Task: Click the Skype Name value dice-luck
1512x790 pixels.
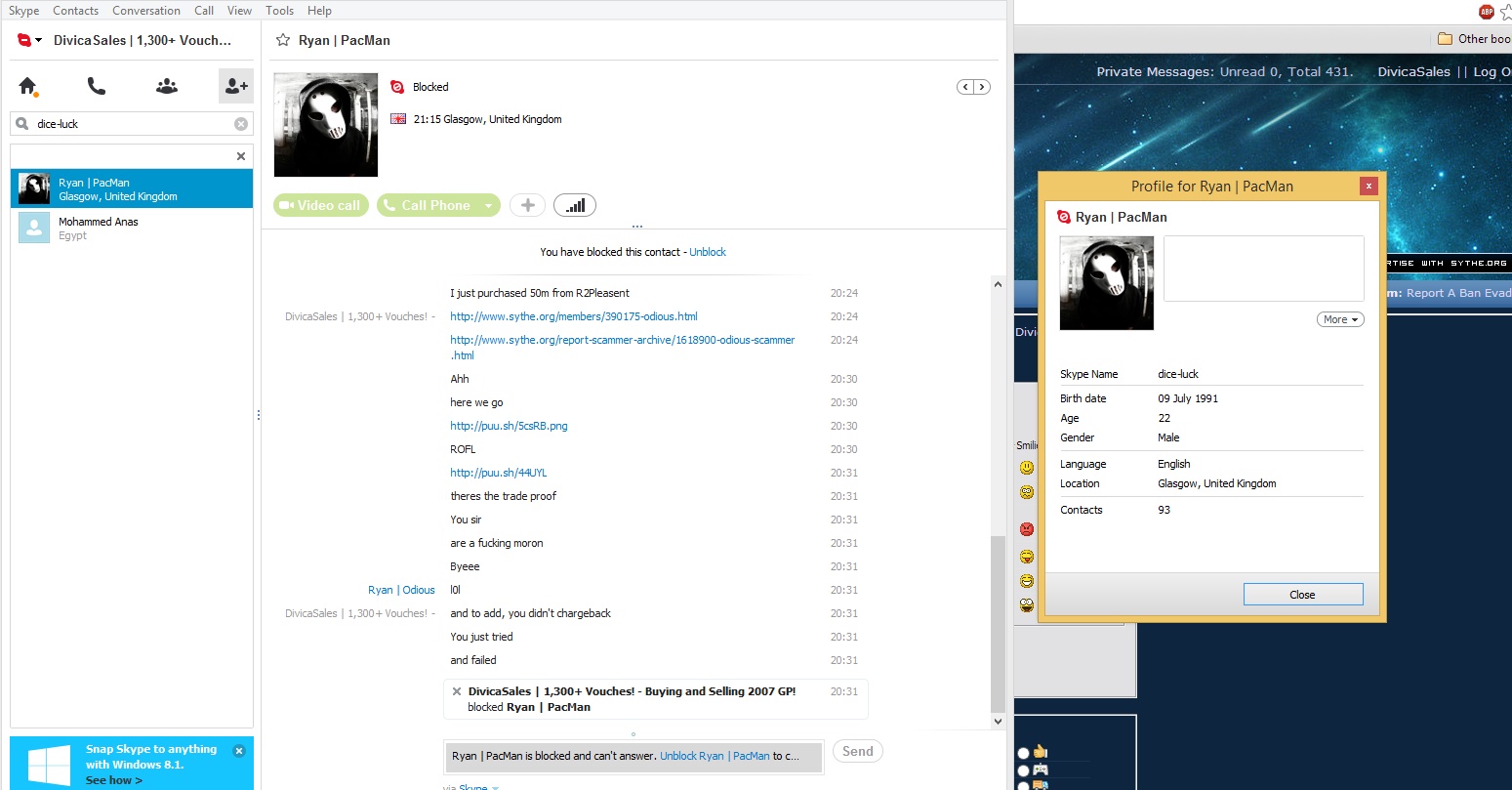Action: [1178, 374]
